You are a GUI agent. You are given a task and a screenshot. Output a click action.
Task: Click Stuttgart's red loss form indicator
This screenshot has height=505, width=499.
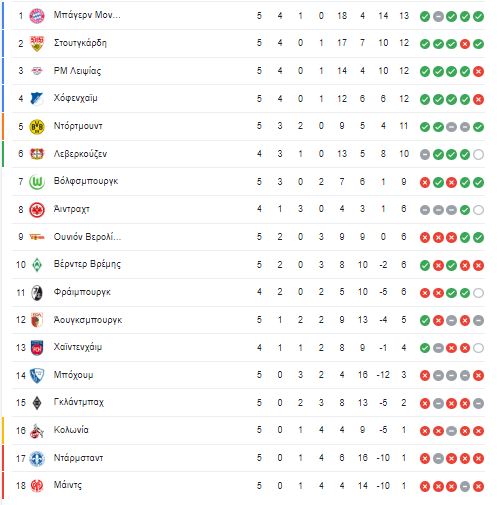465,44
